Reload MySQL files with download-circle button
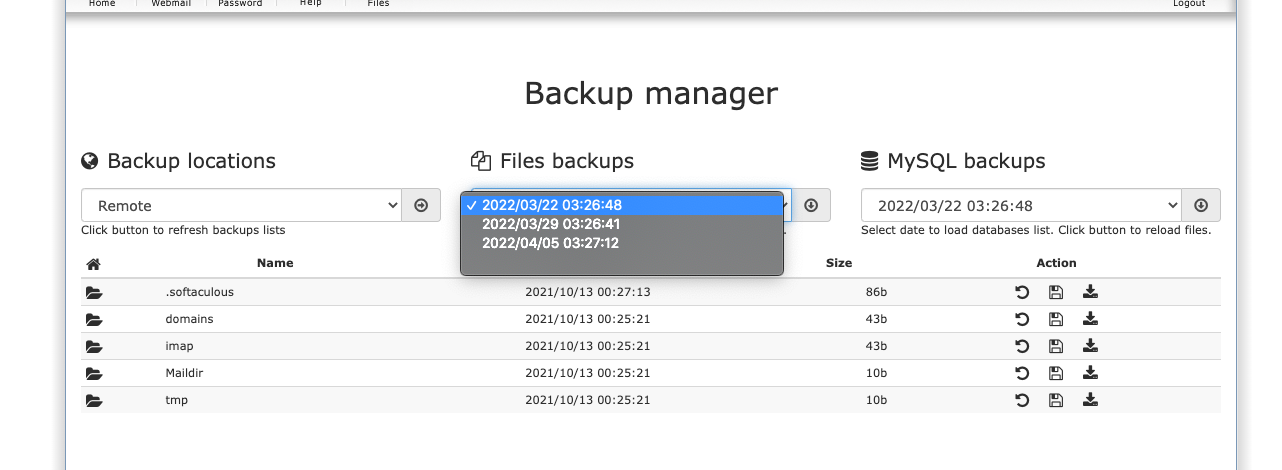Viewport: 1282px width, 470px height. (x=1201, y=205)
